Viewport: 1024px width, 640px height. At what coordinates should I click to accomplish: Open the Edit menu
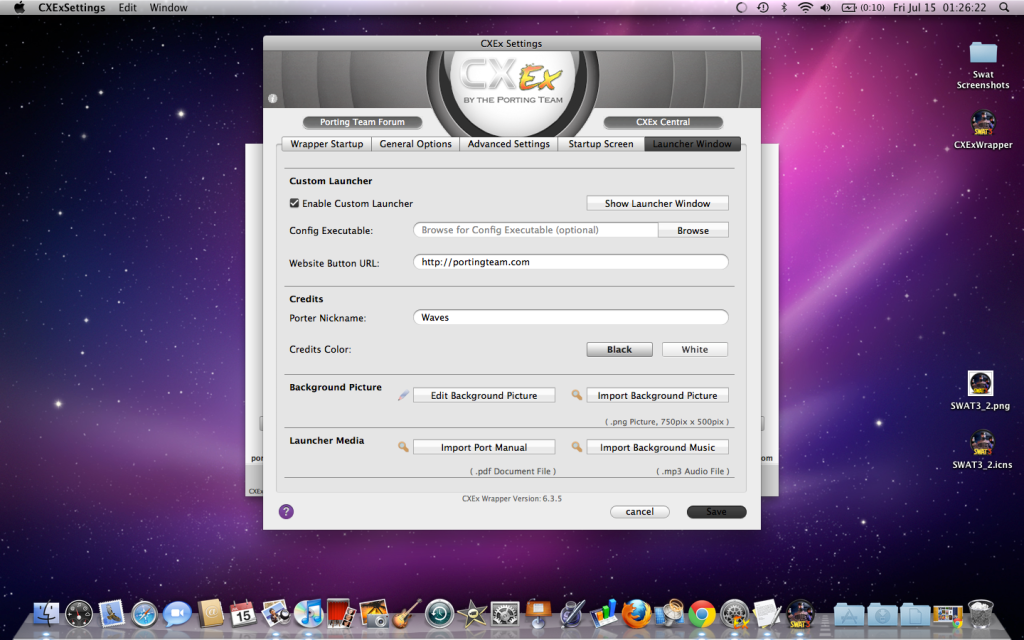click(x=127, y=8)
